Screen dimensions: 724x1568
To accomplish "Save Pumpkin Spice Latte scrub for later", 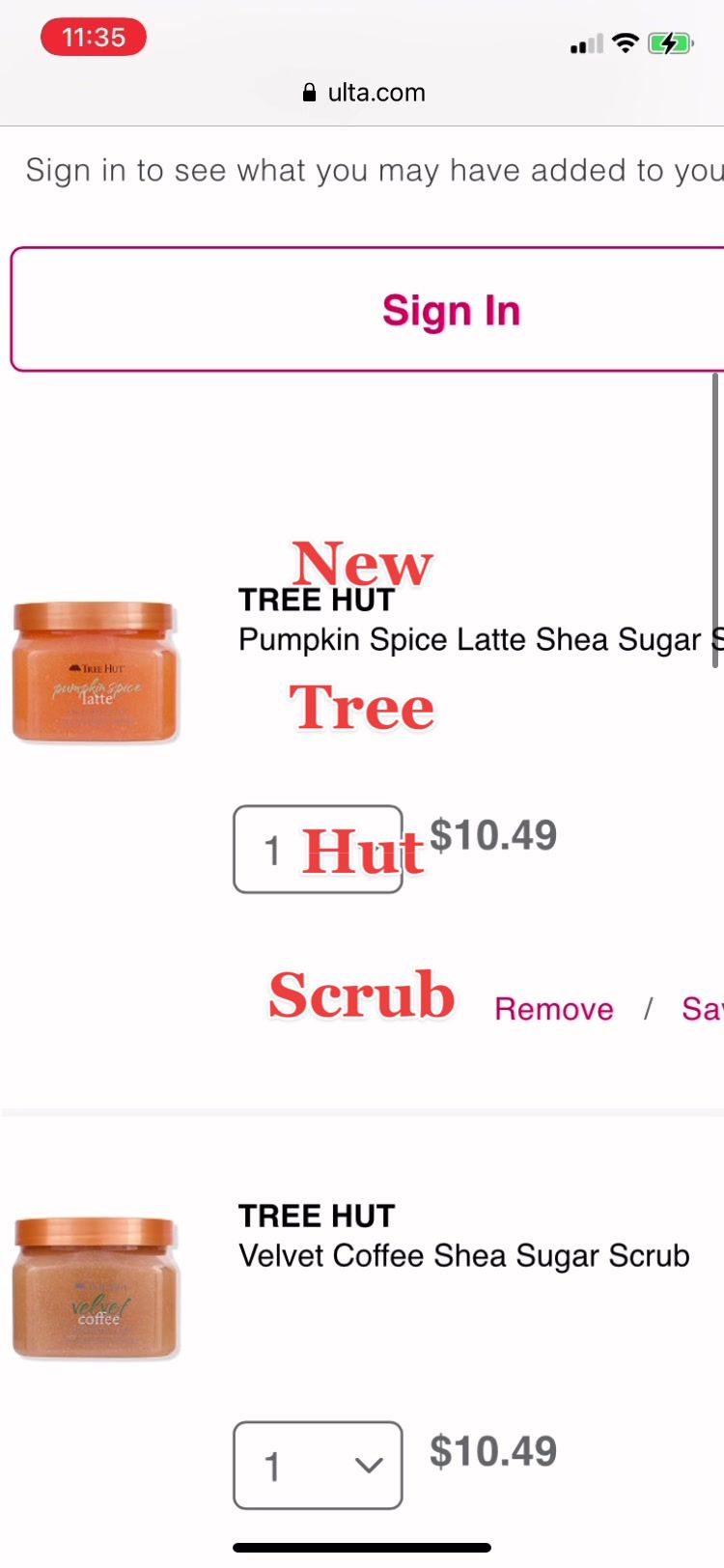I will pos(703,1009).
